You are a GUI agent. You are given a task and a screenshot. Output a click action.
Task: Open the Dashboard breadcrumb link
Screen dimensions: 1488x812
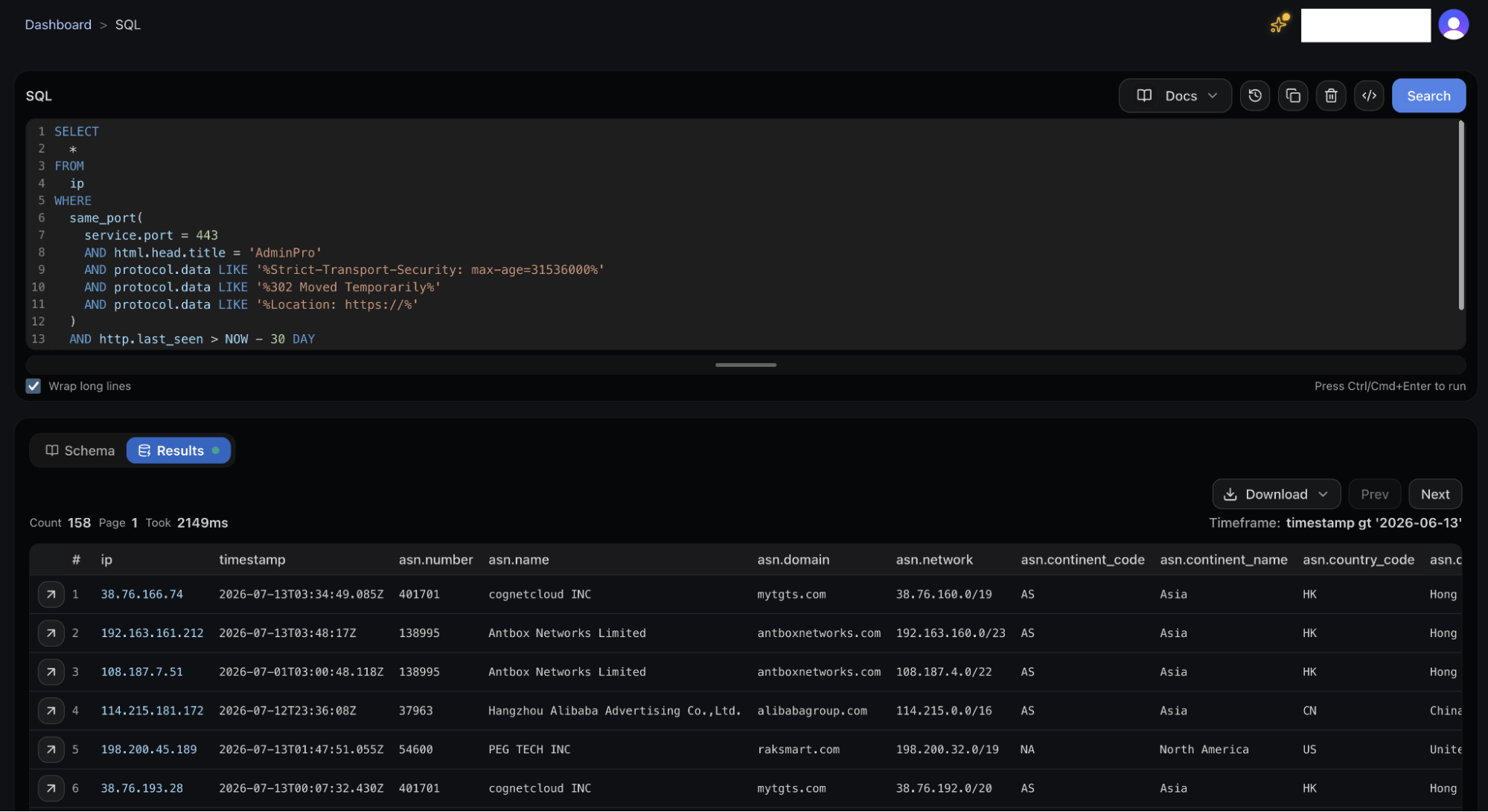[x=58, y=25]
